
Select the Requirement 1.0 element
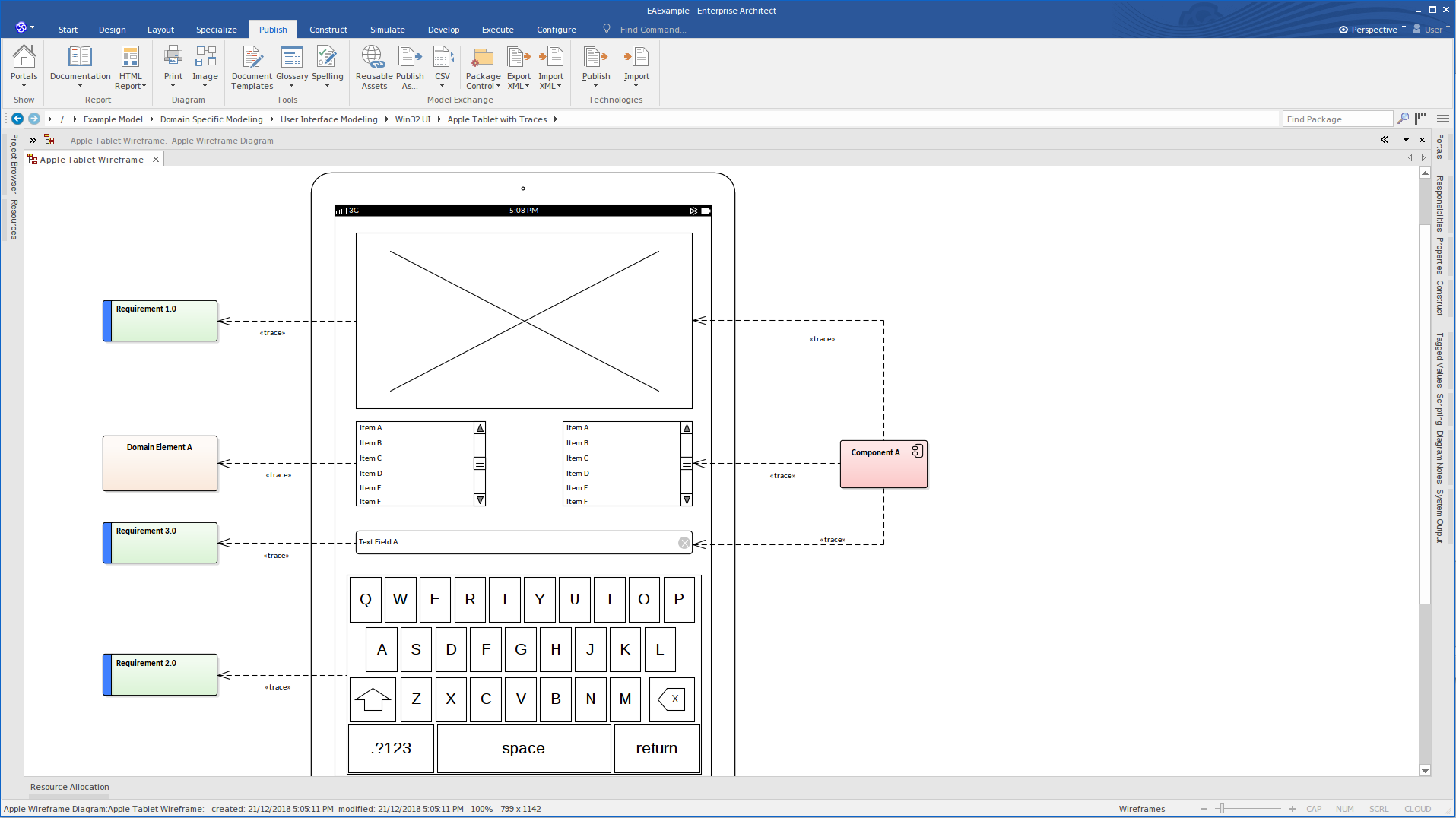point(160,321)
